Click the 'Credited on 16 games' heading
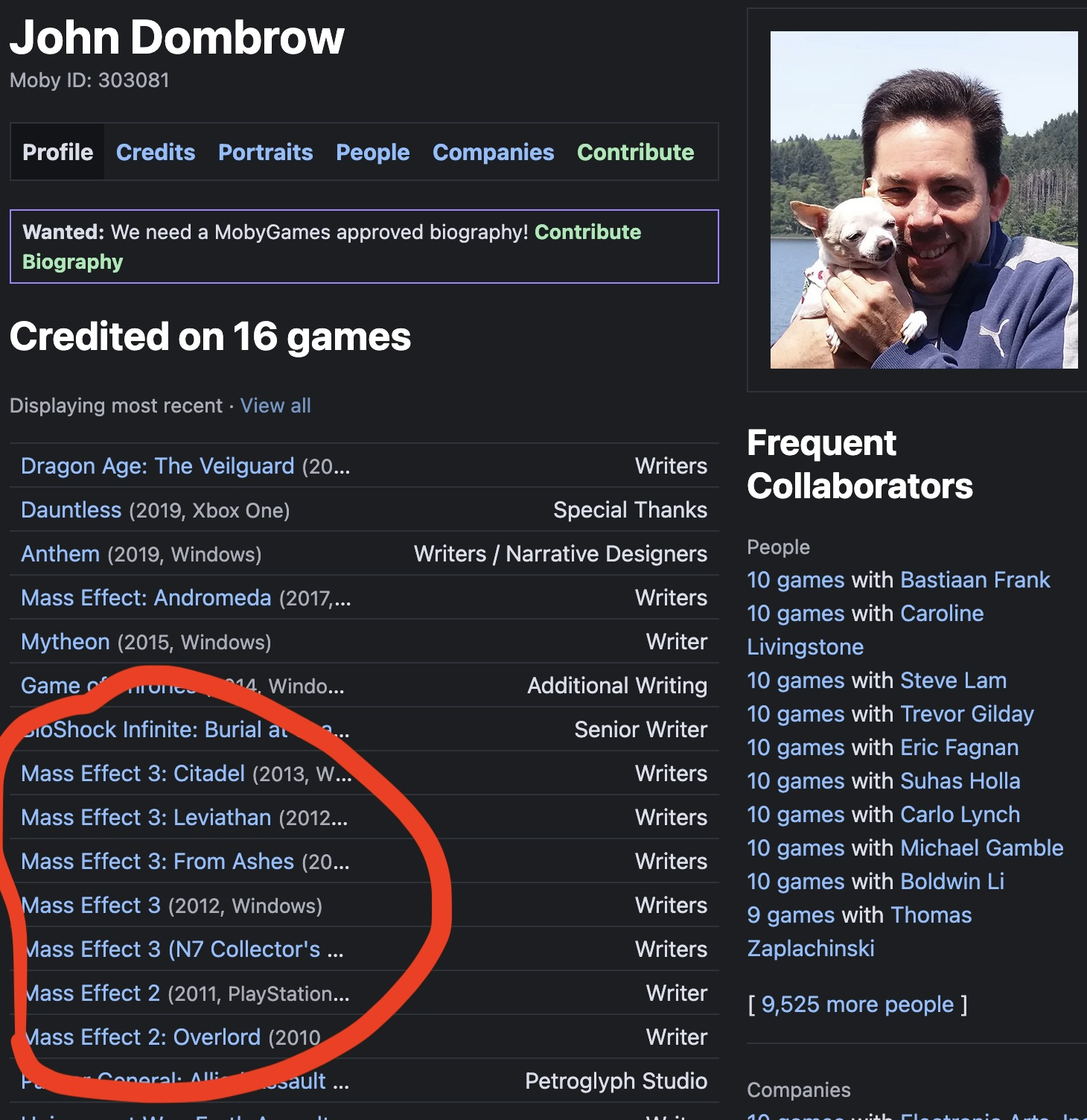1087x1120 pixels. pyautogui.click(x=210, y=337)
